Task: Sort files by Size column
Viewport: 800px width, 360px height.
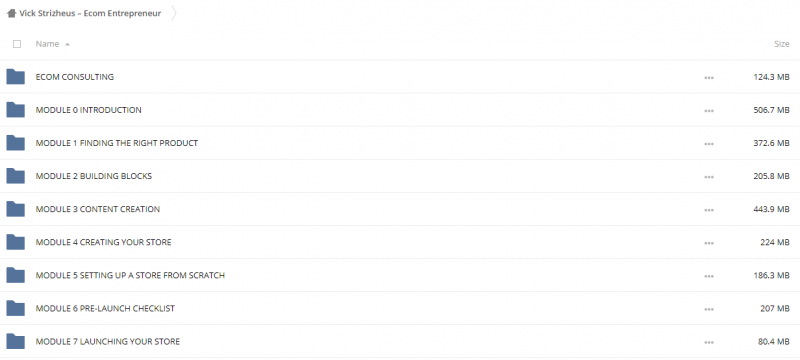Action: pos(782,44)
